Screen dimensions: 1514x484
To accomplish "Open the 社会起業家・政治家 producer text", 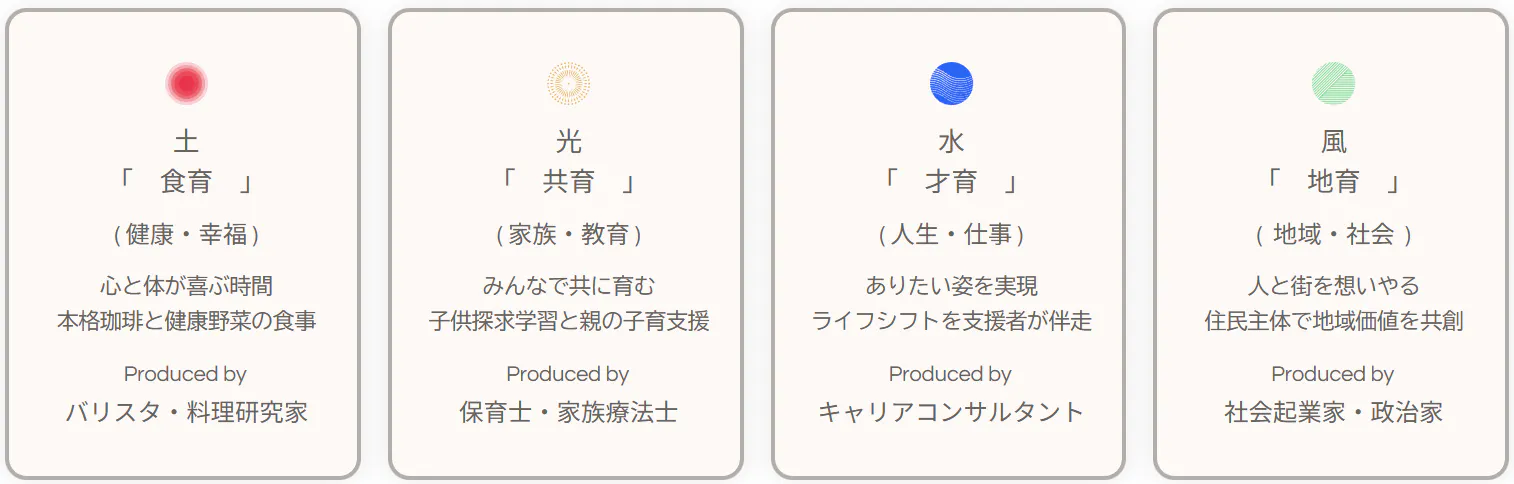I will click(x=1333, y=412).
